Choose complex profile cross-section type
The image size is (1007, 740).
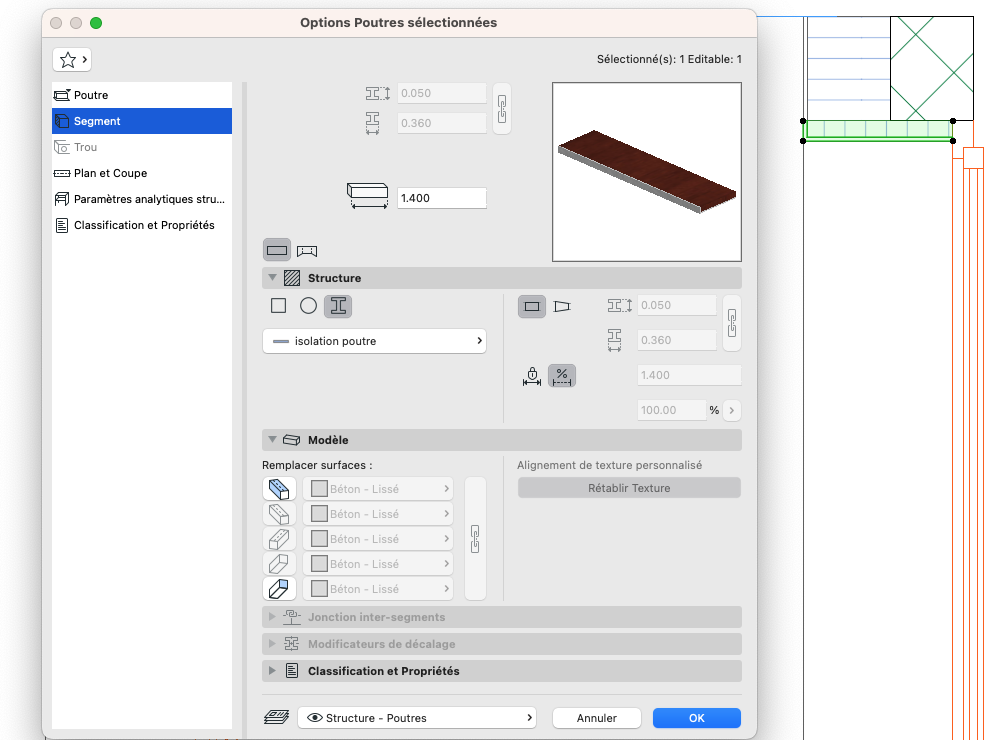pyautogui.click(x=338, y=306)
